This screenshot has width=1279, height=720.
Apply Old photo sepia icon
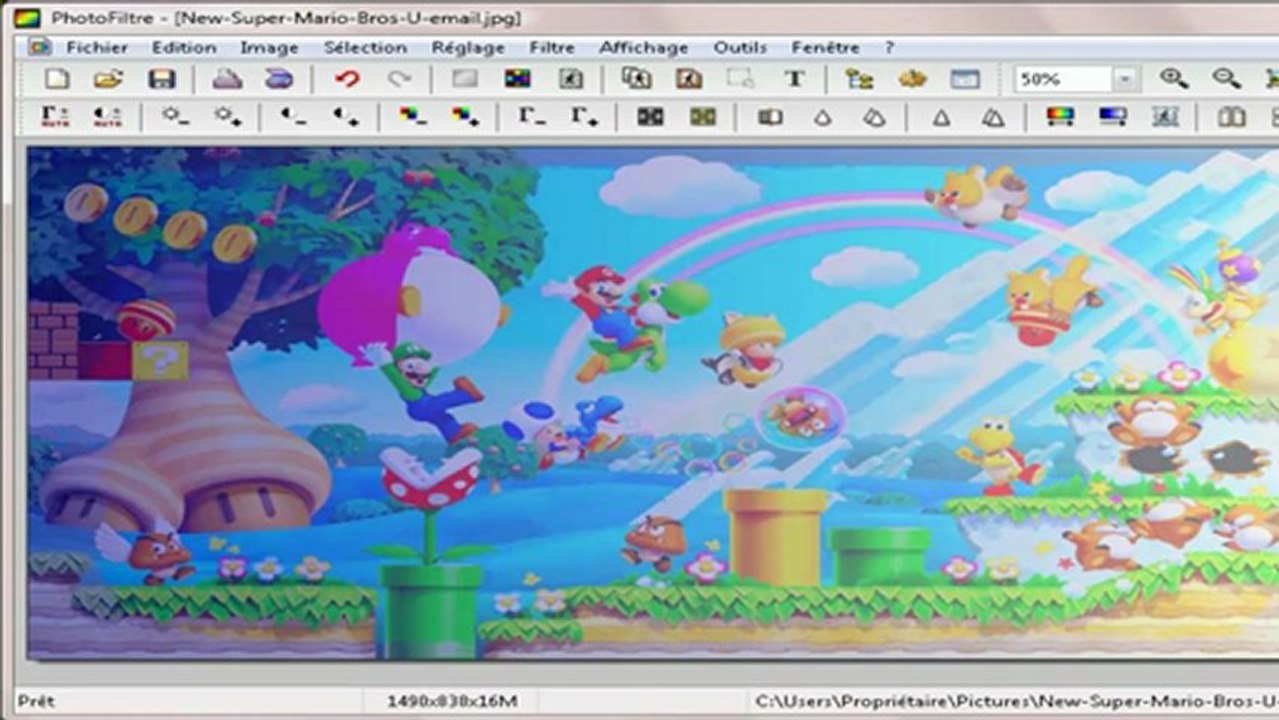703,117
